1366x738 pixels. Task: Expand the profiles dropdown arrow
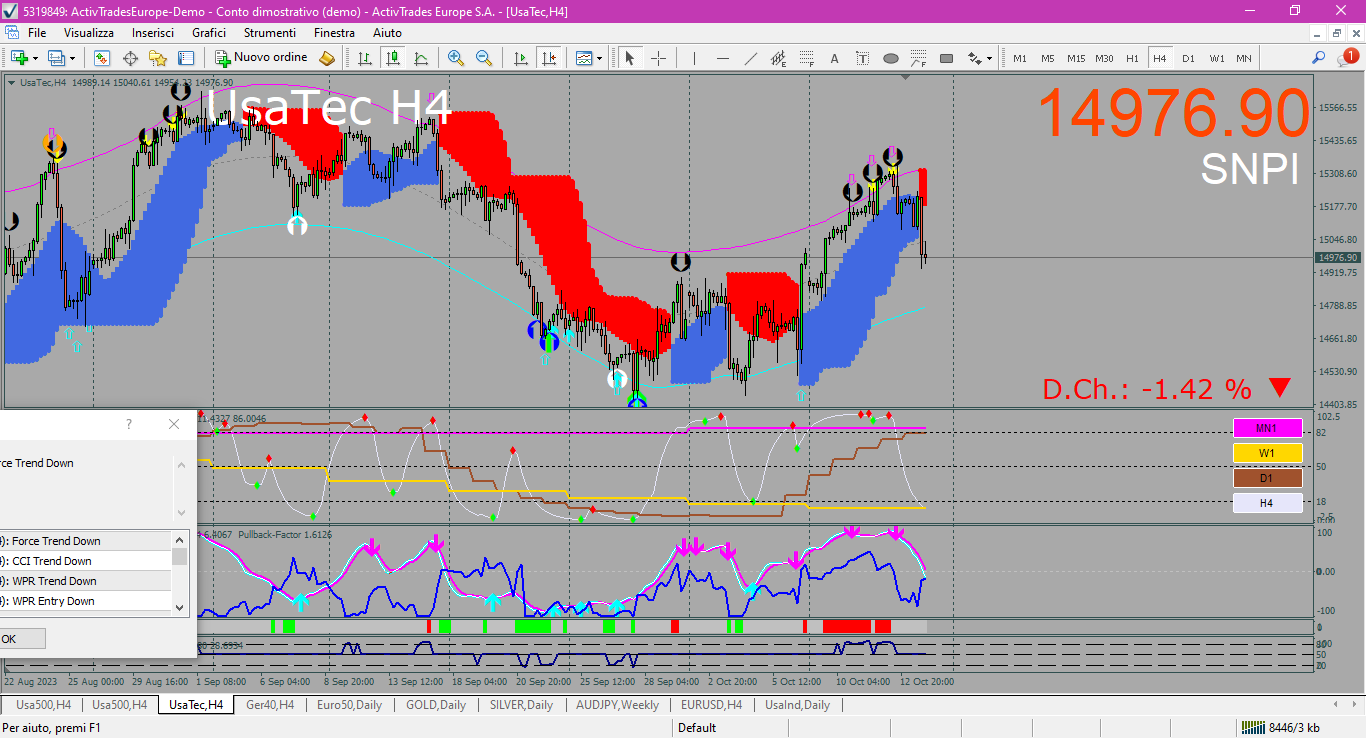[x=72, y=58]
